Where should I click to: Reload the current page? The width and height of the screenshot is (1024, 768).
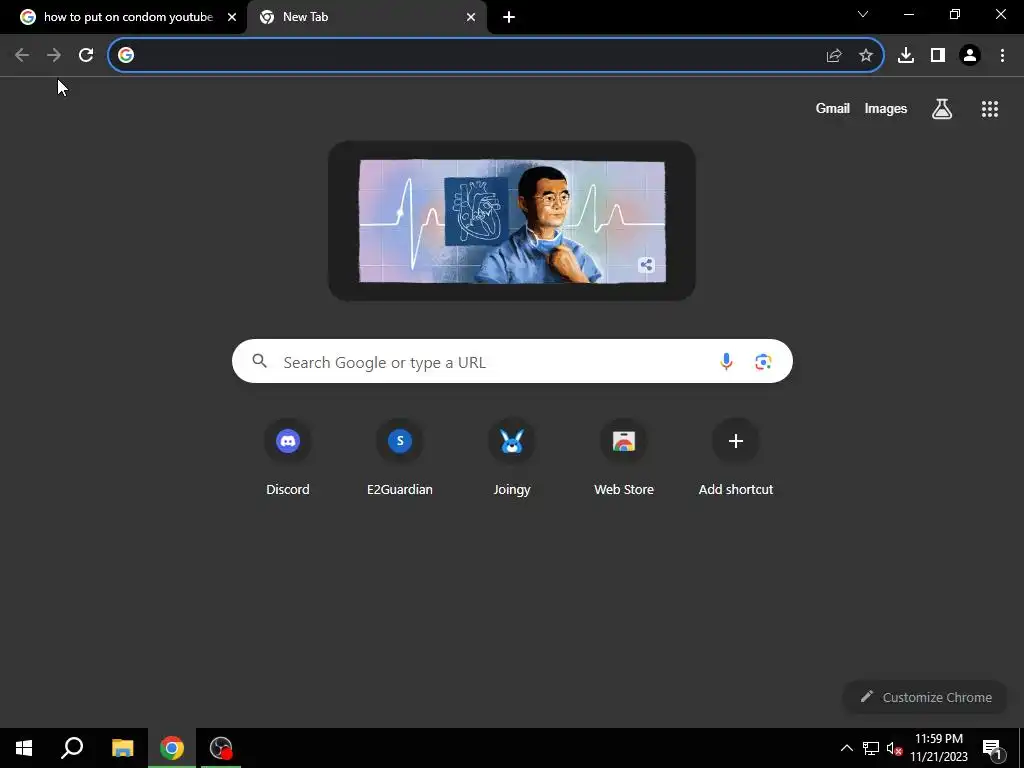pyautogui.click(x=86, y=55)
